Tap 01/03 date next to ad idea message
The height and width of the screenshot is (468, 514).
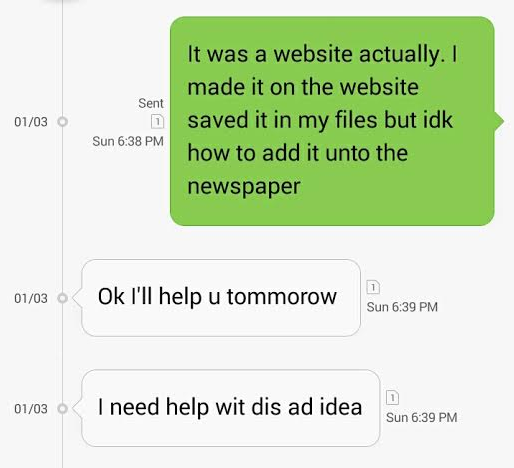[x=31, y=409]
